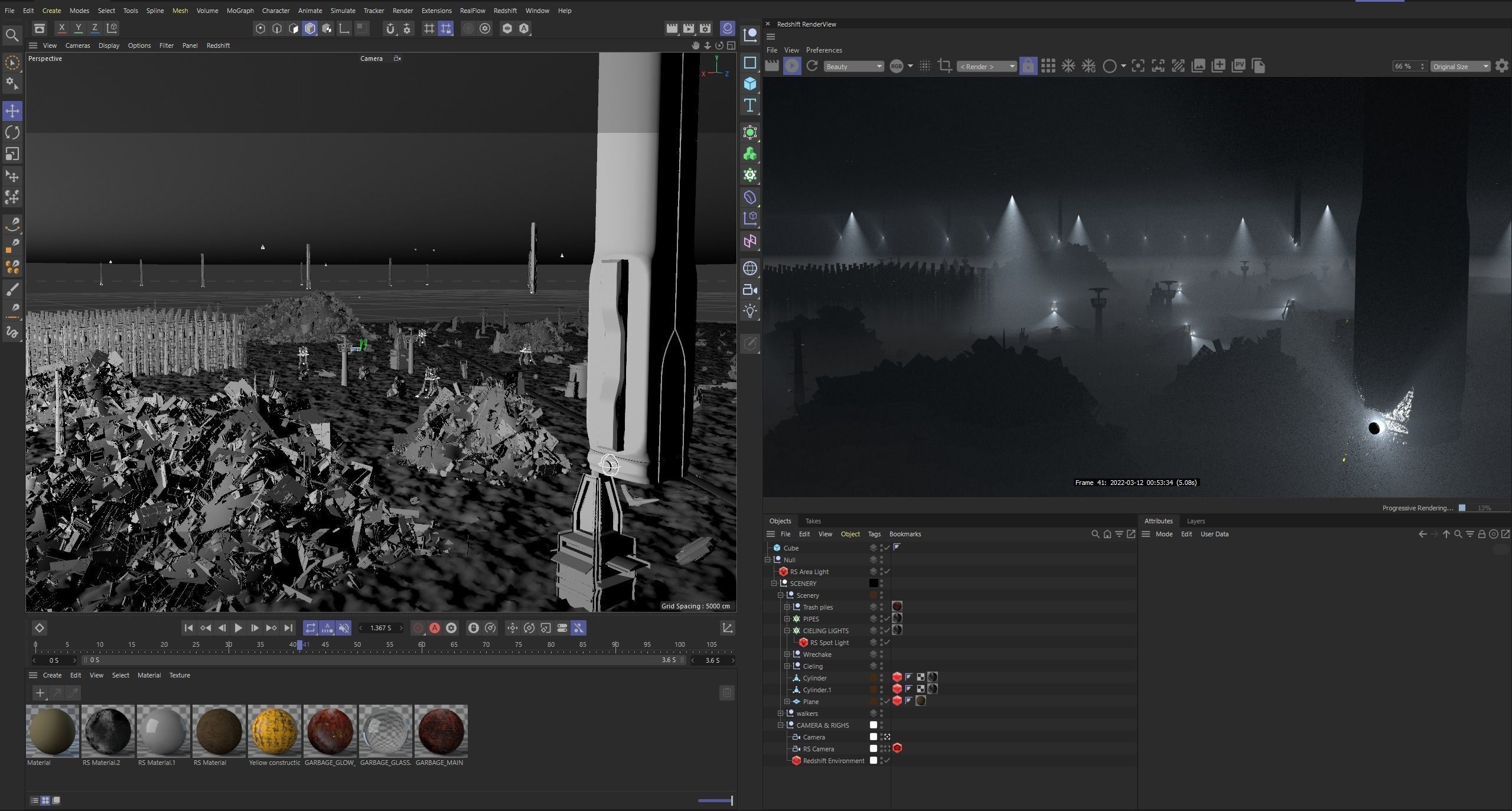Select the Scale tool in left toolbar
Screen dimensions: 1512x811
click(x=12, y=154)
